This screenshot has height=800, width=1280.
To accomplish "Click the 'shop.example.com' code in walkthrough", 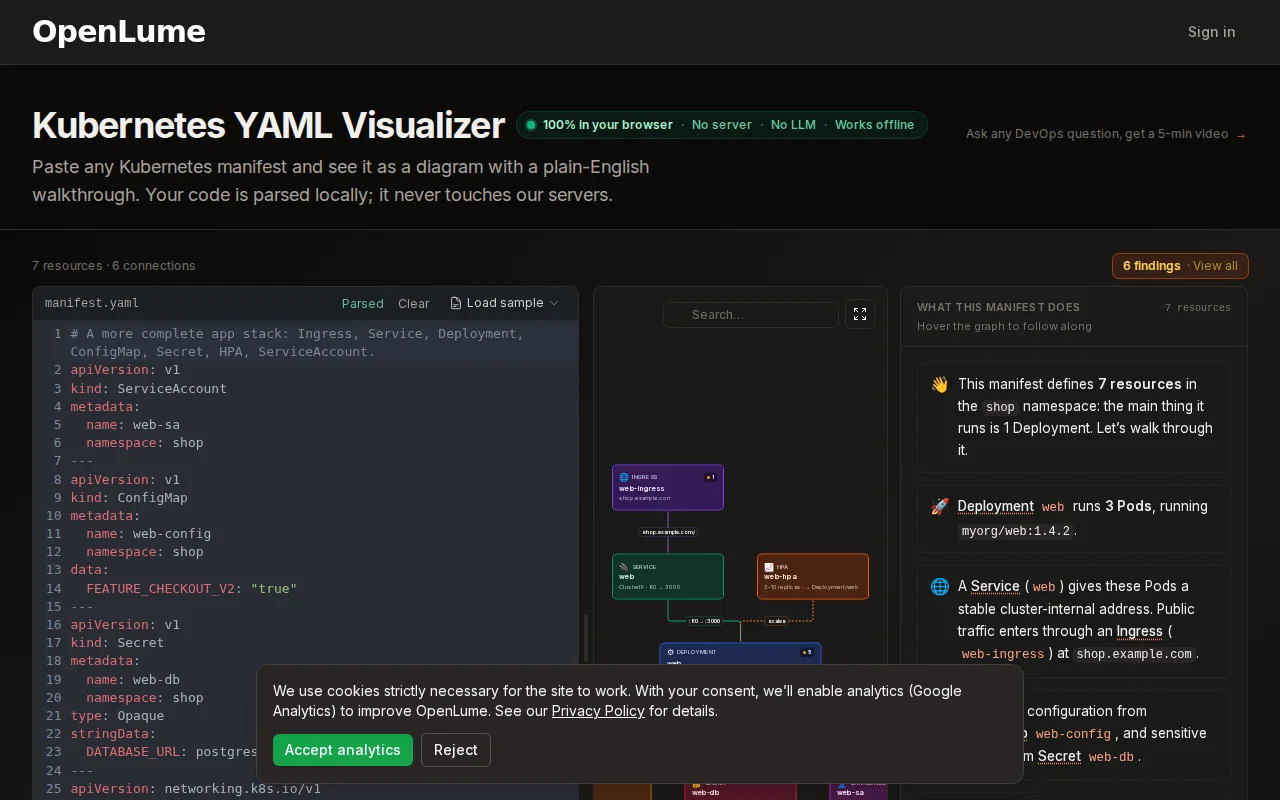I will click(1134, 654).
